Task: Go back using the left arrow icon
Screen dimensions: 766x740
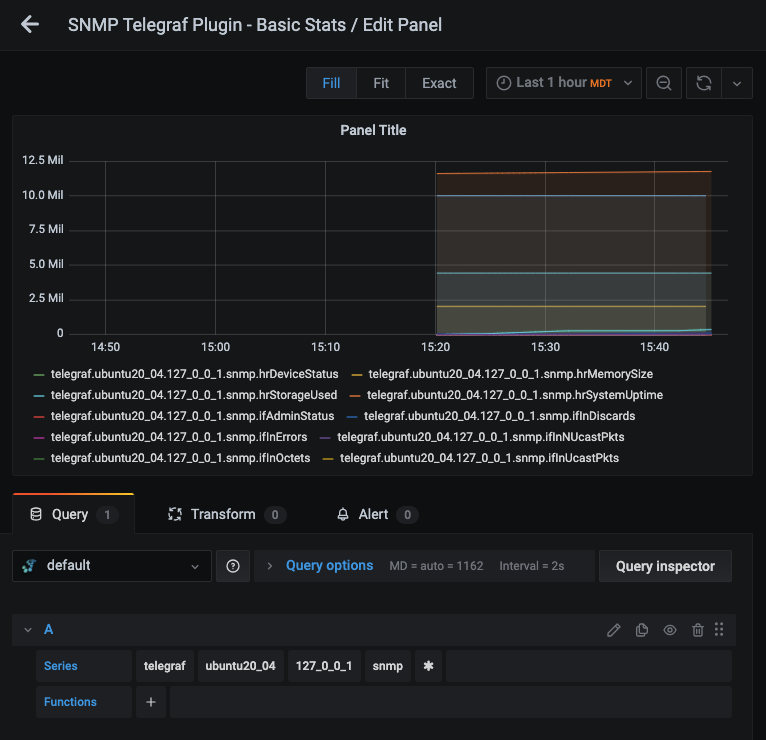Action: tap(30, 24)
